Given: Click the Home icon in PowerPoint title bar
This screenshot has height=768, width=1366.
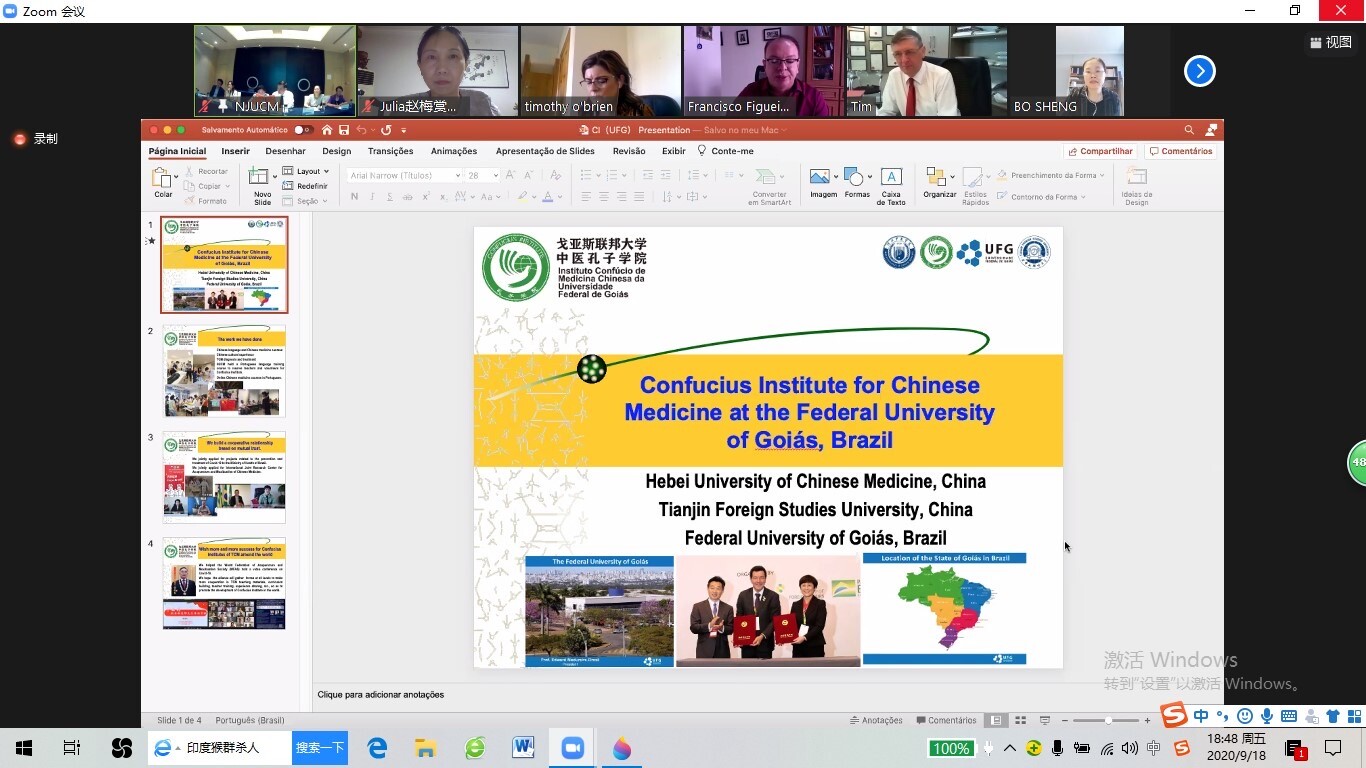Looking at the screenshot, I should pos(326,130).
